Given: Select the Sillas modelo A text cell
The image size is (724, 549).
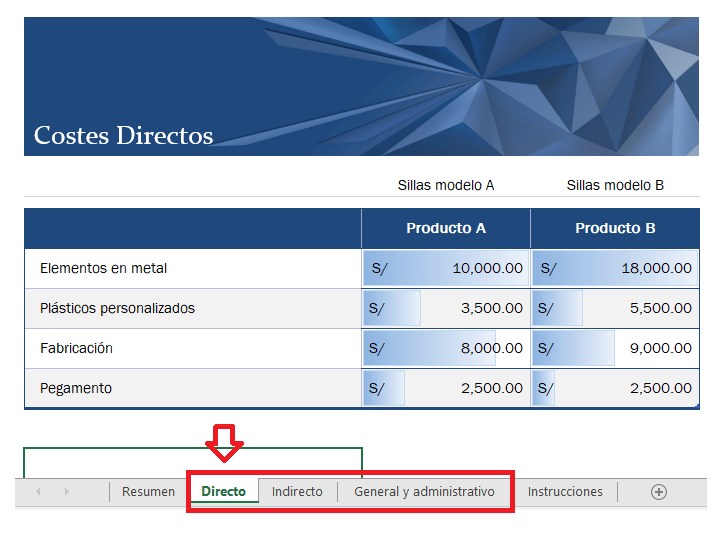Looking at the screenshot, I should [446, 185].
